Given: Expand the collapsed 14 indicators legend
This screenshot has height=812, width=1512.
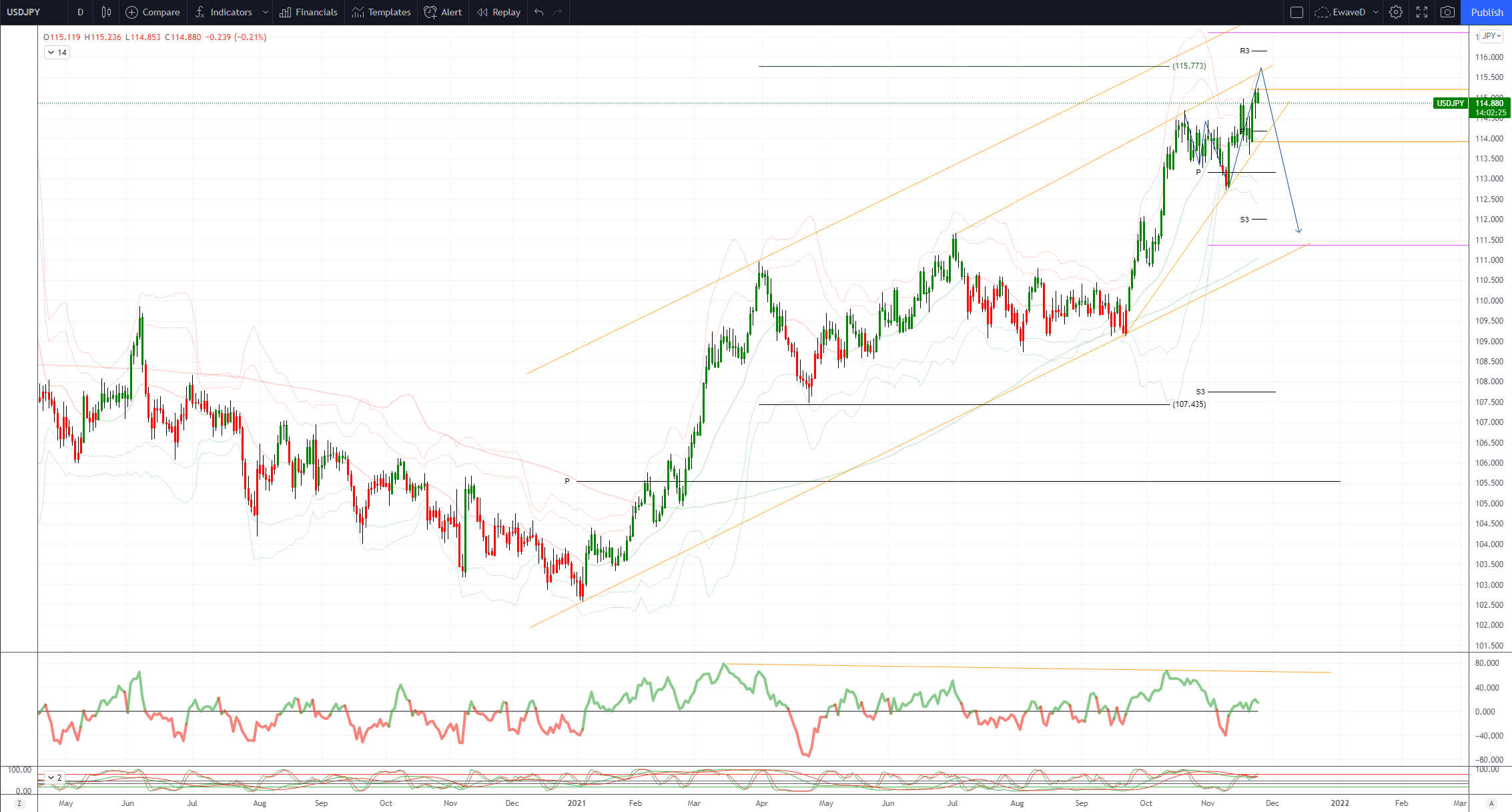Looking at the screenshot, I should coord(57,52).
